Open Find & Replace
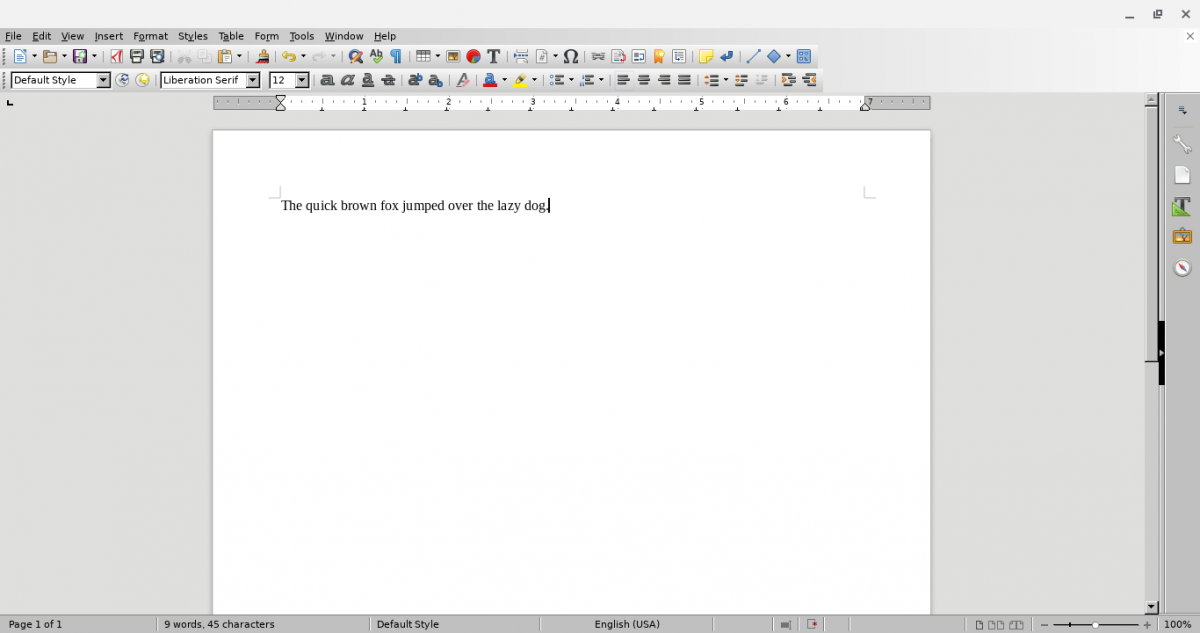Viewport: 1200px width, 633px height. [x=355, y=57]
